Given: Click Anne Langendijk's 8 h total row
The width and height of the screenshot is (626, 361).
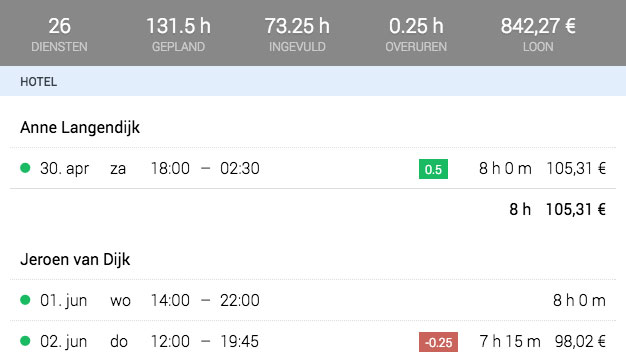Looking at the screenshot, I should pos(313,209).
